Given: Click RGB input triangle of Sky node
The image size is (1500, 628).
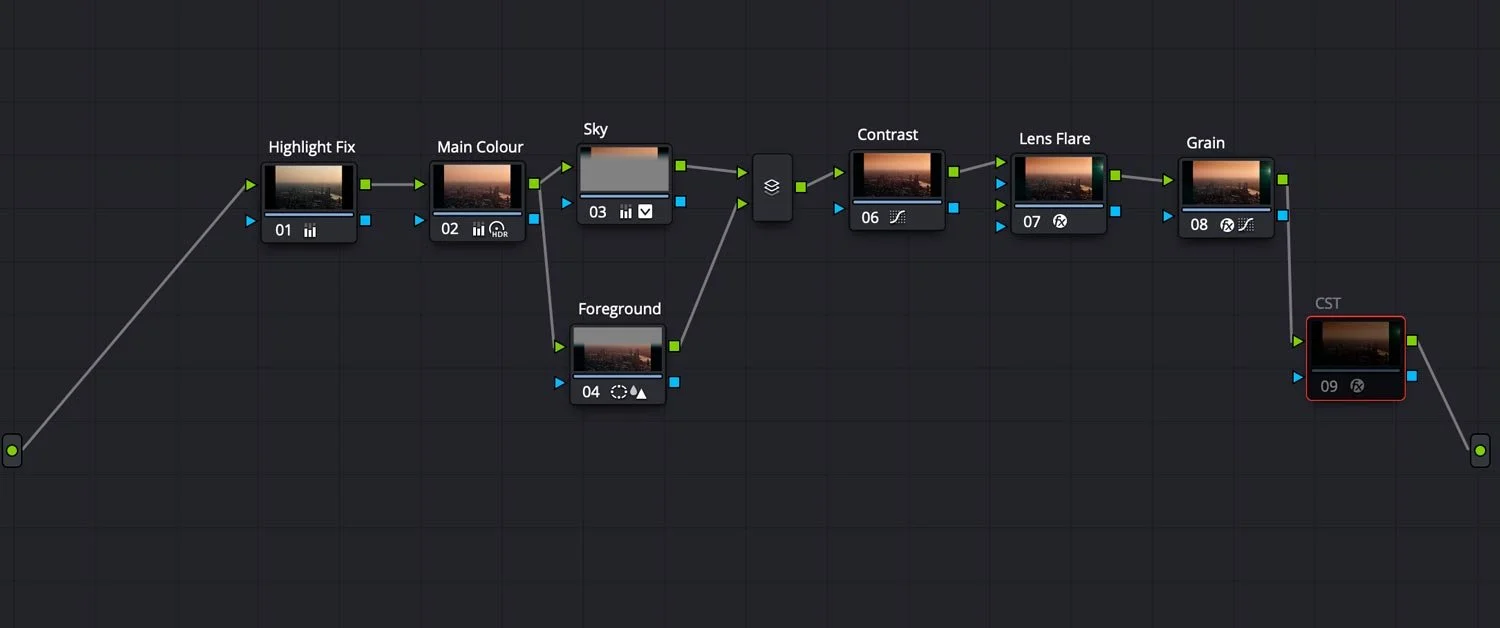Looking at the screenshot, I should pyautogui.click(x=567, y=167).
